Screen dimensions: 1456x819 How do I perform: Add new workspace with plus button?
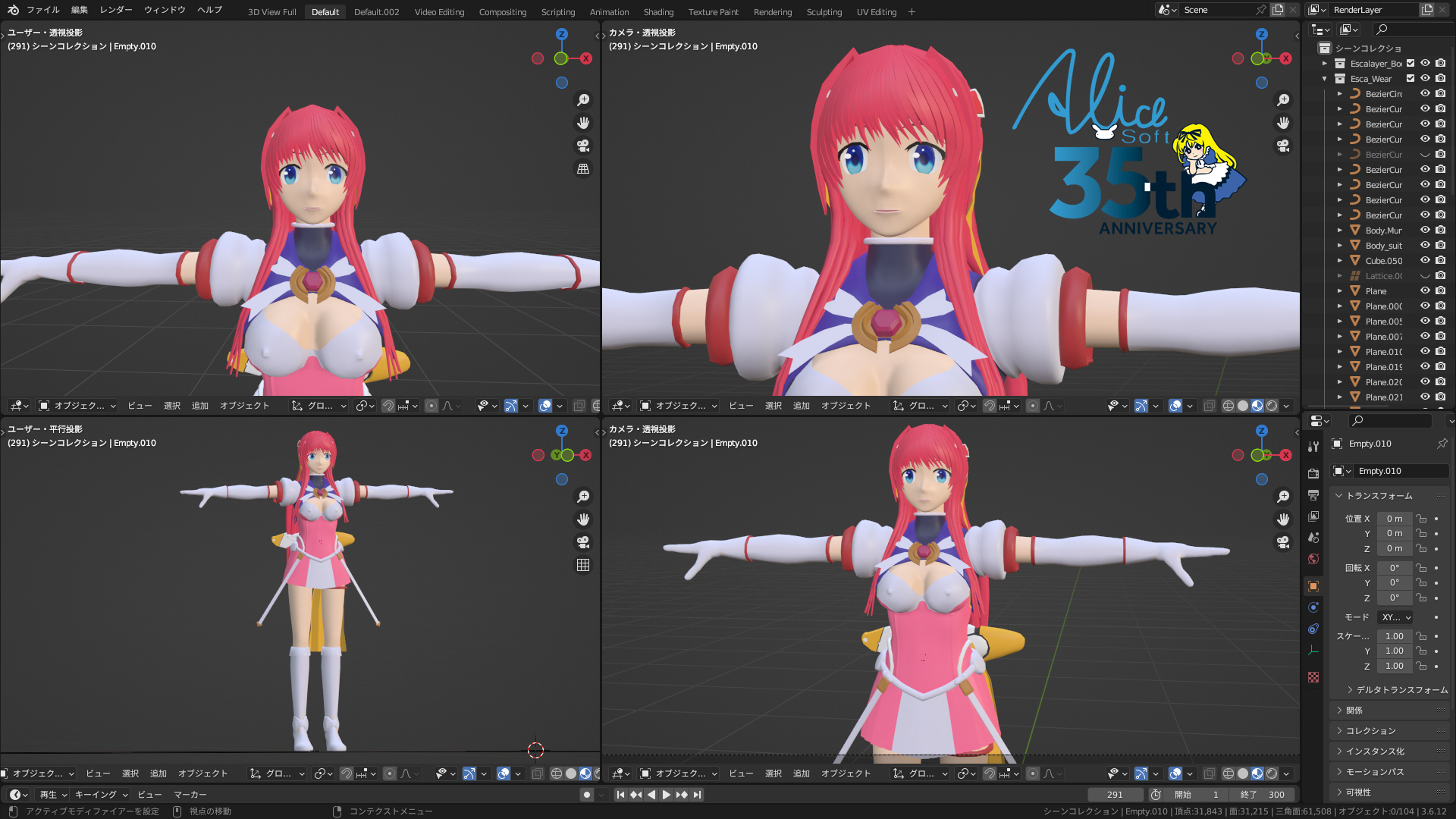tap(912, 12)
